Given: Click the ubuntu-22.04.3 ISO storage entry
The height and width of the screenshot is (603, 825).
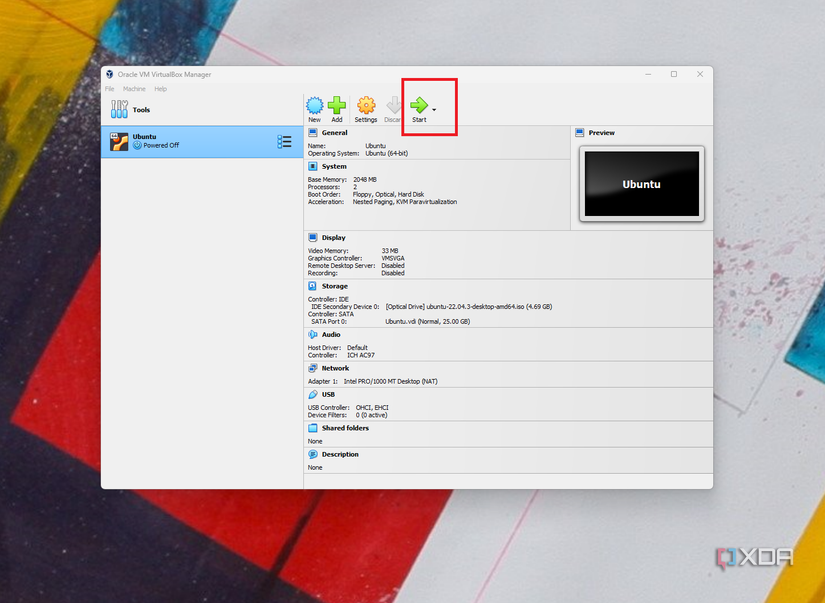Looking at the screenshot, I should point(470,307).
